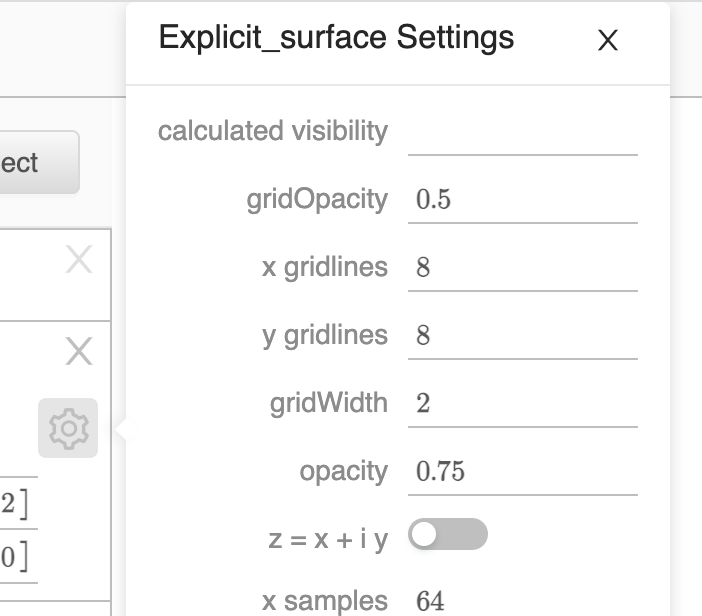Viewport: 702px width, 616px height.
Task: Click the upper X delete icon in left panel
Action: (x=78, y=261)
